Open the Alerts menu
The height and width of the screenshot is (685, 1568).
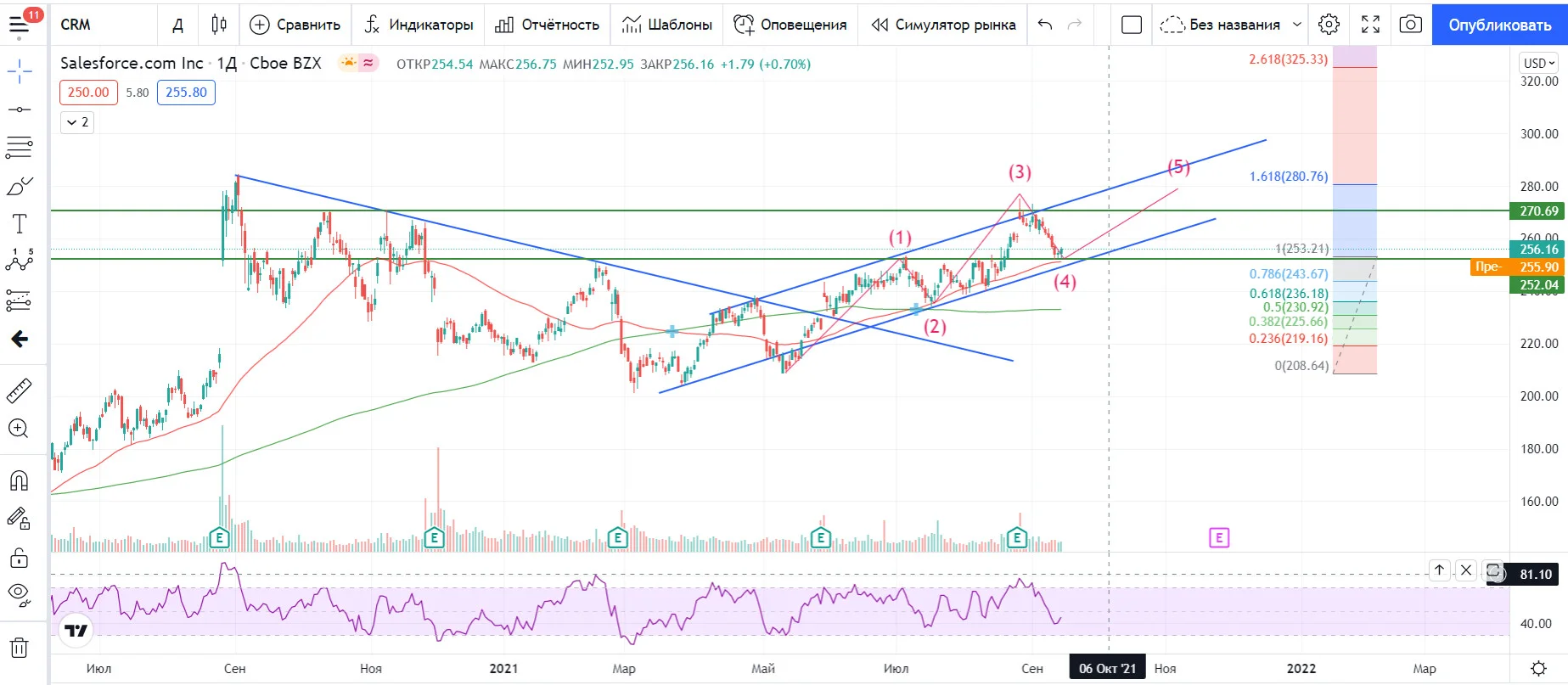coord(790,25)
